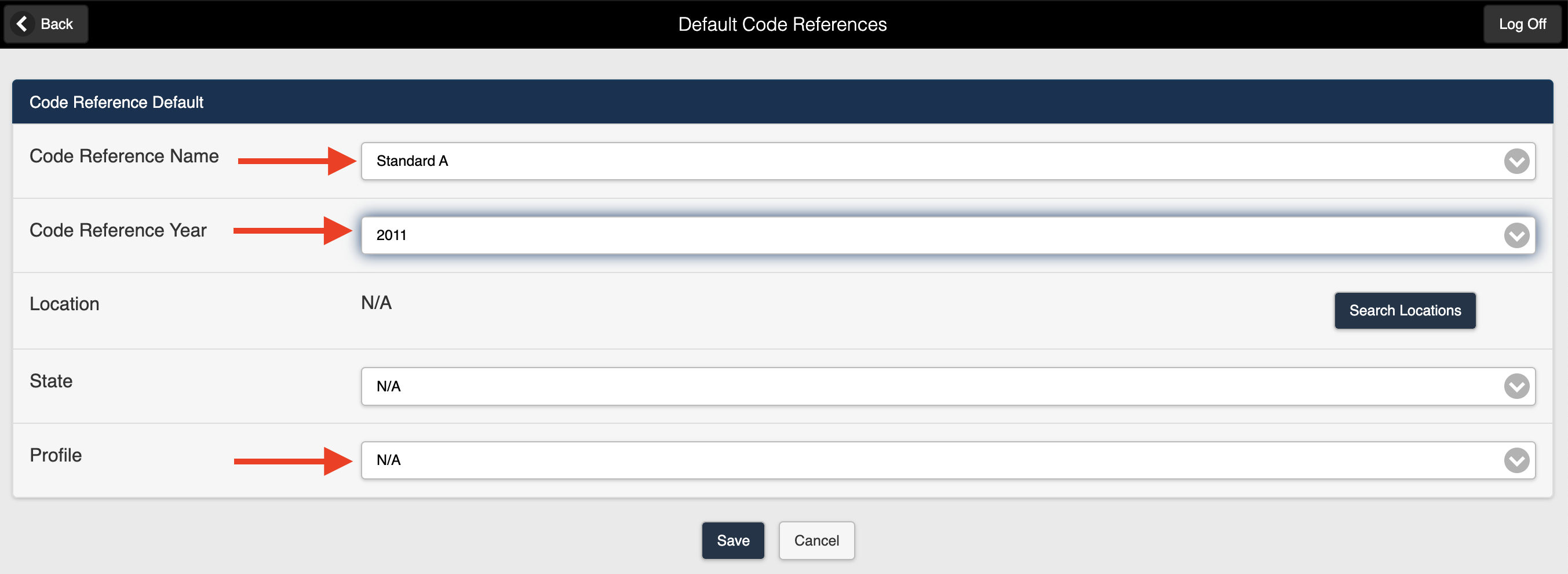Go Back to the previous screen

(x=46, y=24)
